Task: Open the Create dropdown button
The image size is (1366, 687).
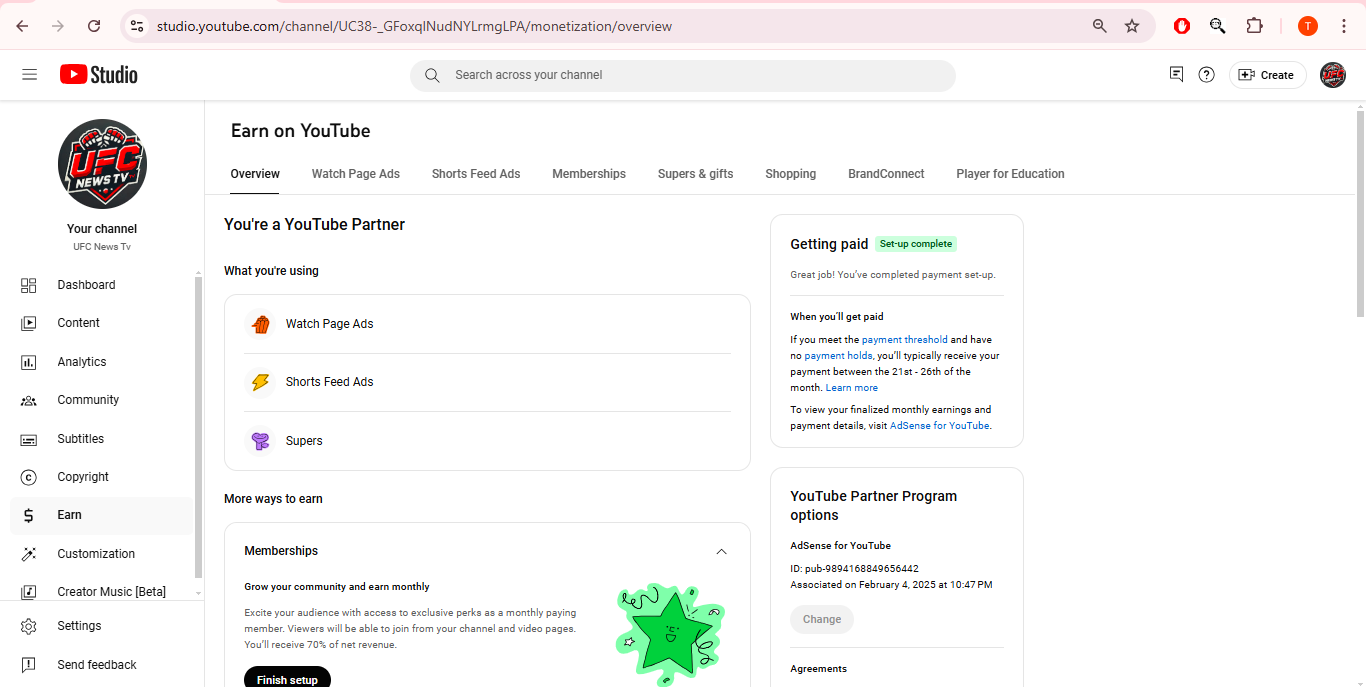Action: (x=1267, y=75)
